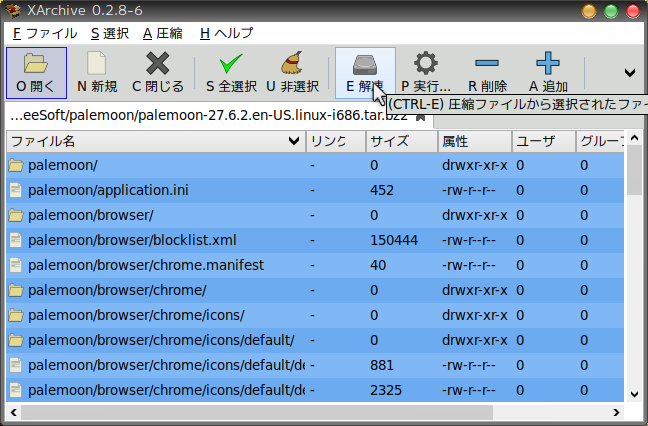
Task: Sort by ファイル名 column header
Action: [x=156, y=141]
